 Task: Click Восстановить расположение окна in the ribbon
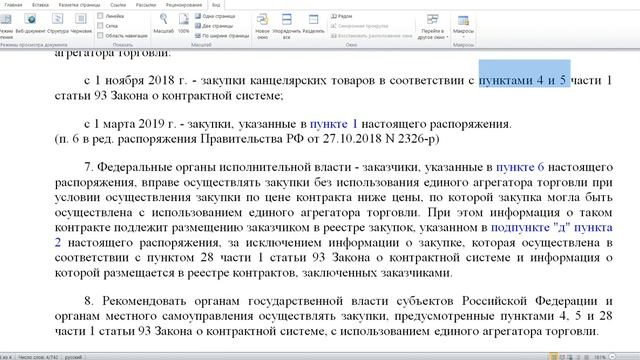pyautogui.click(x=371, y=36)
